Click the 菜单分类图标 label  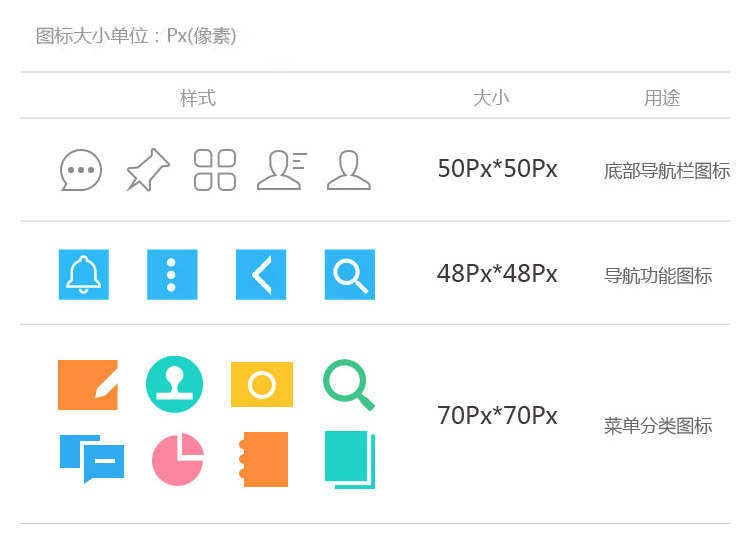658,426
